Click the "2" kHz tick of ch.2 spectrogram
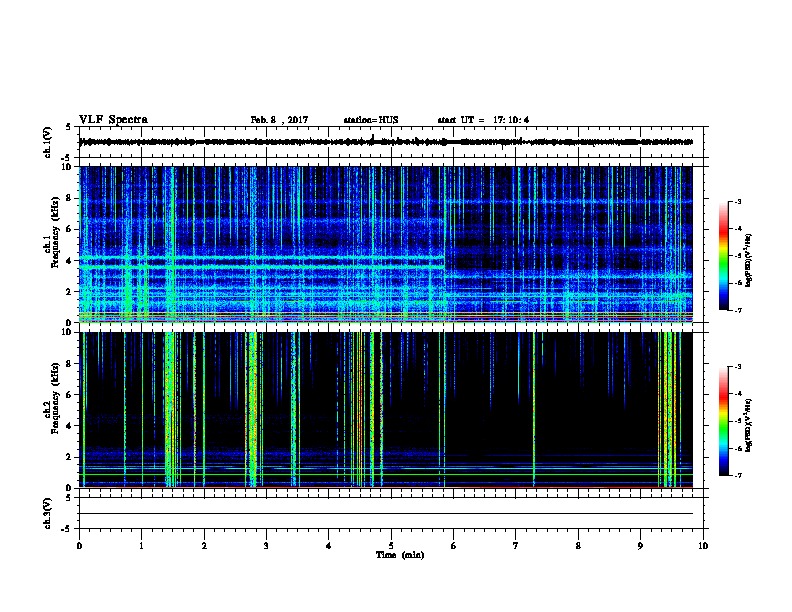 tap(70, 457)
